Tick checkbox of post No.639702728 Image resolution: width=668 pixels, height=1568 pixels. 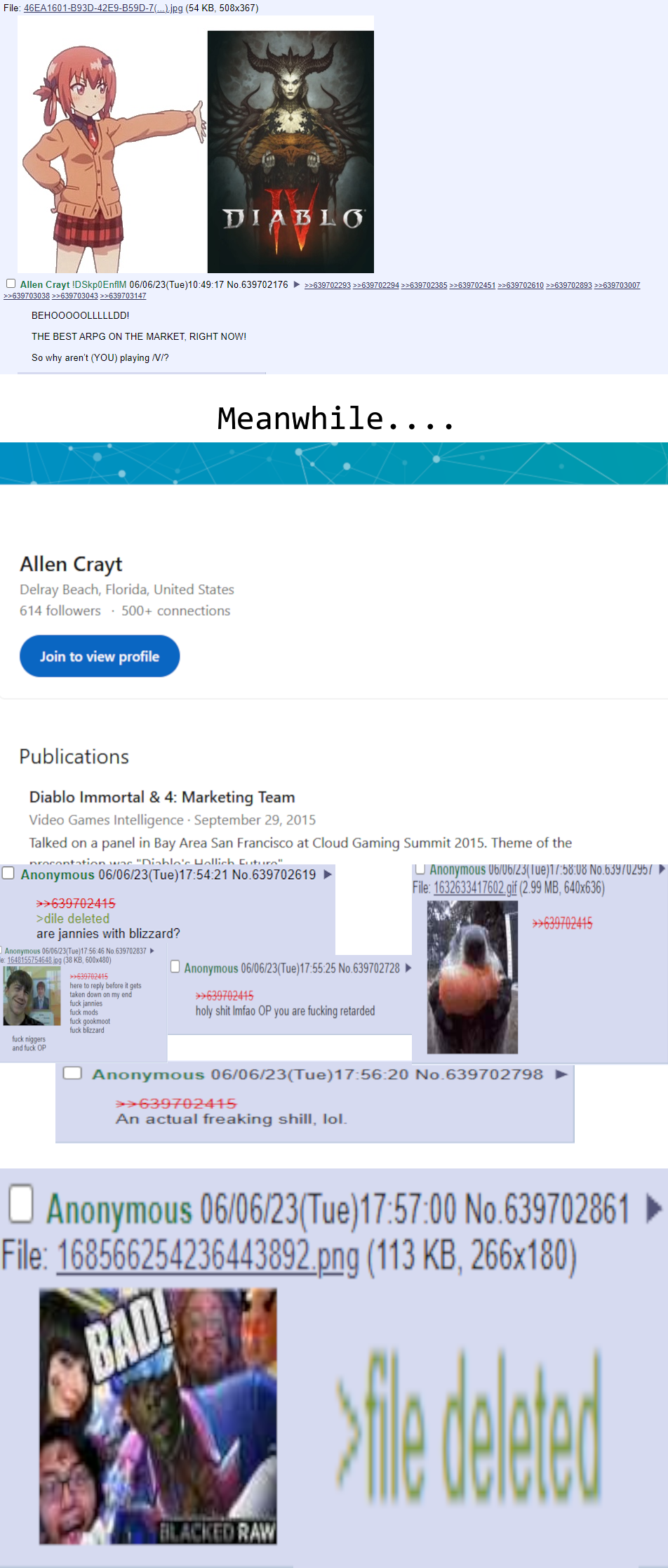[175, 966]
